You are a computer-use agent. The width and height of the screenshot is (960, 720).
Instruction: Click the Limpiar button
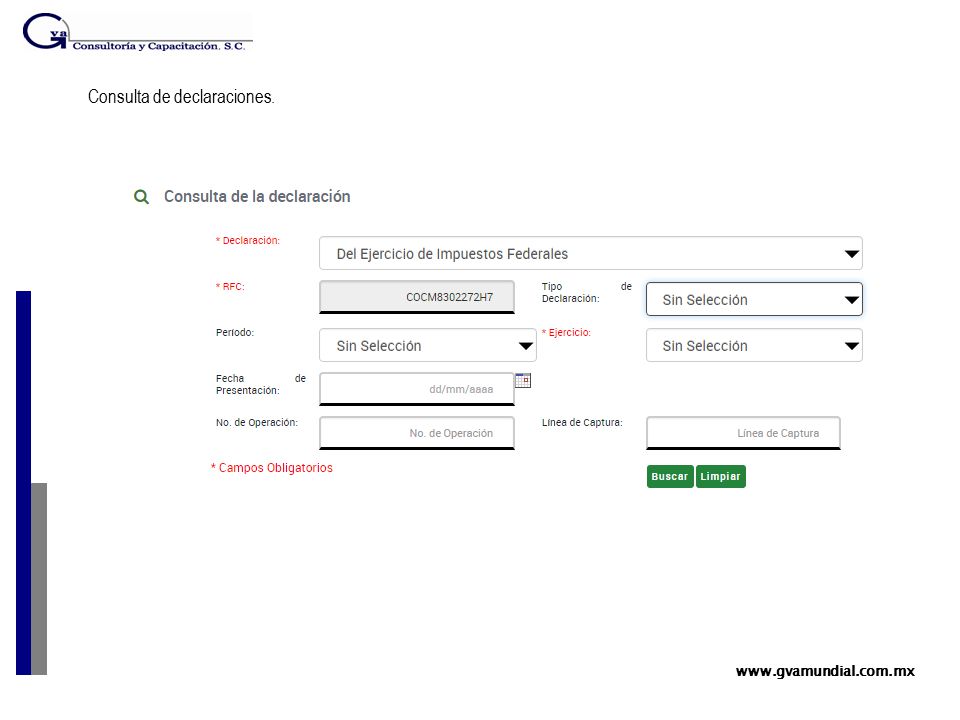[x=721, y=476]
